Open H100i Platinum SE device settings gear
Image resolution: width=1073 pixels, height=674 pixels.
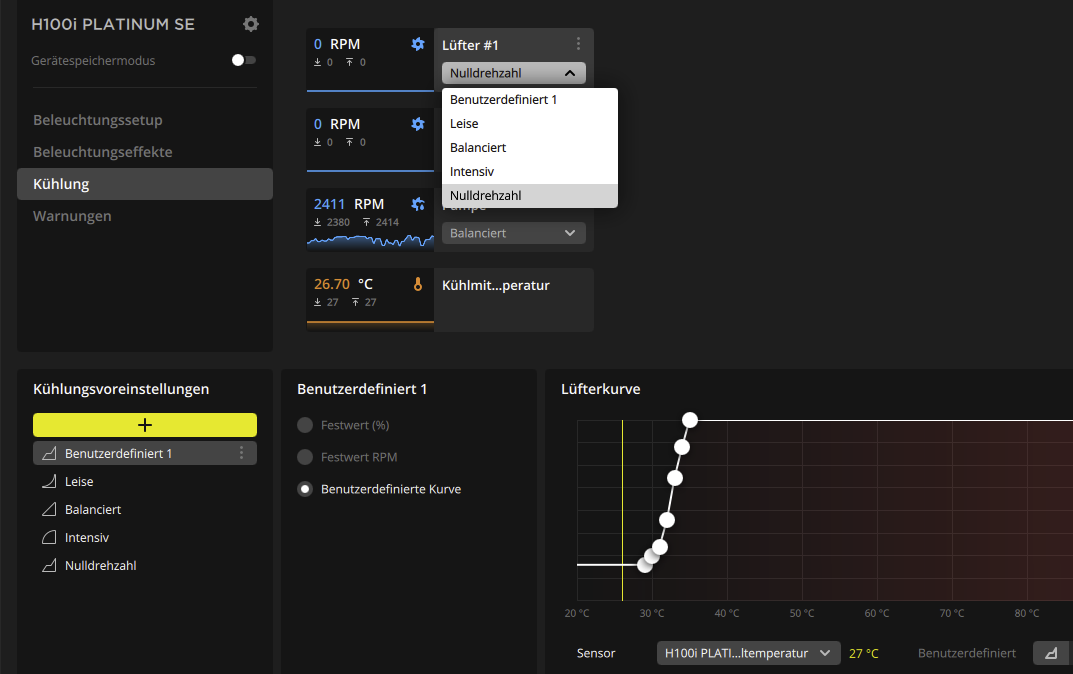[x=250, y=24]
